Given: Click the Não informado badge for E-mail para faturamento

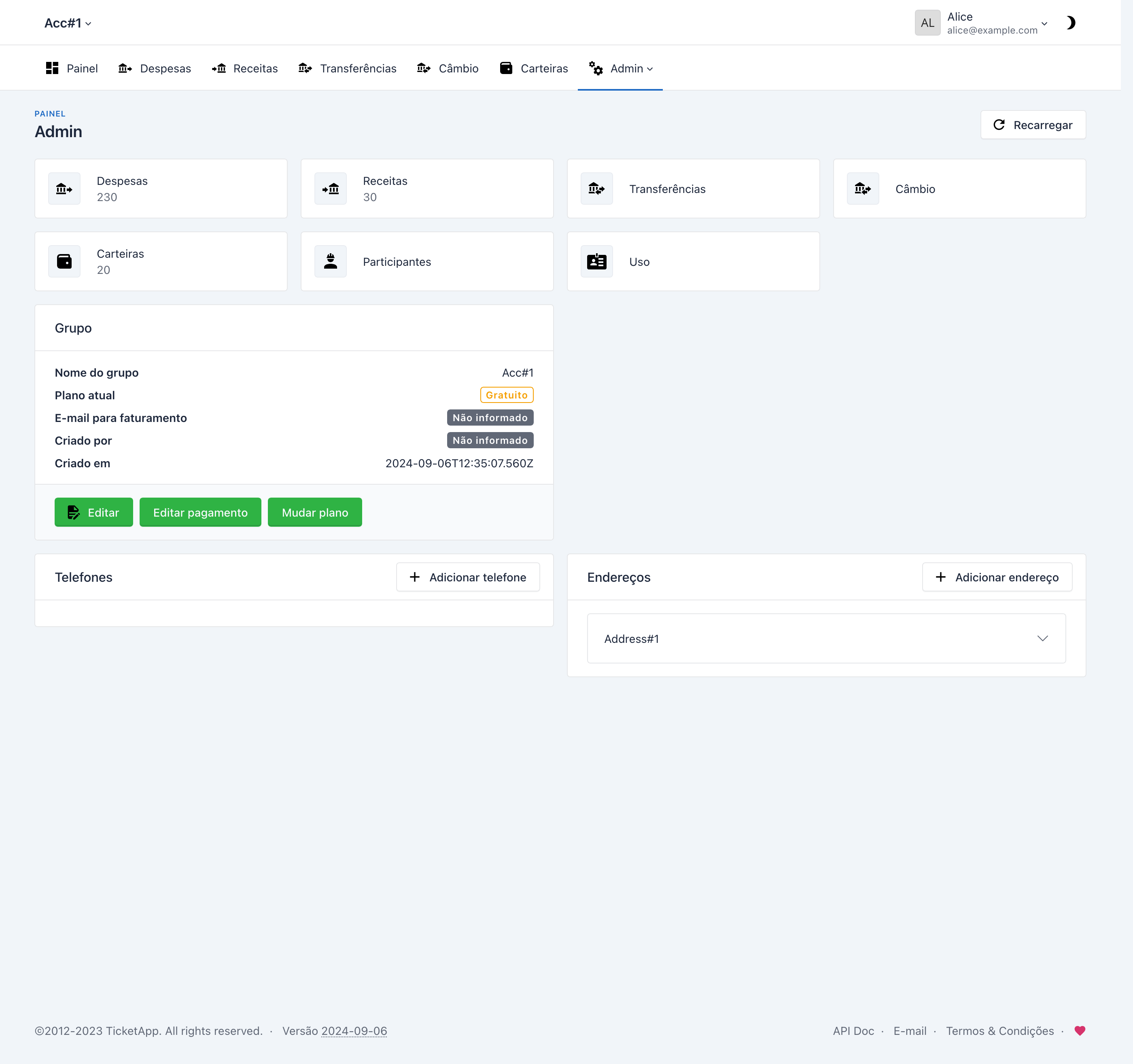Looking at the screenshot, I should 490,418.
